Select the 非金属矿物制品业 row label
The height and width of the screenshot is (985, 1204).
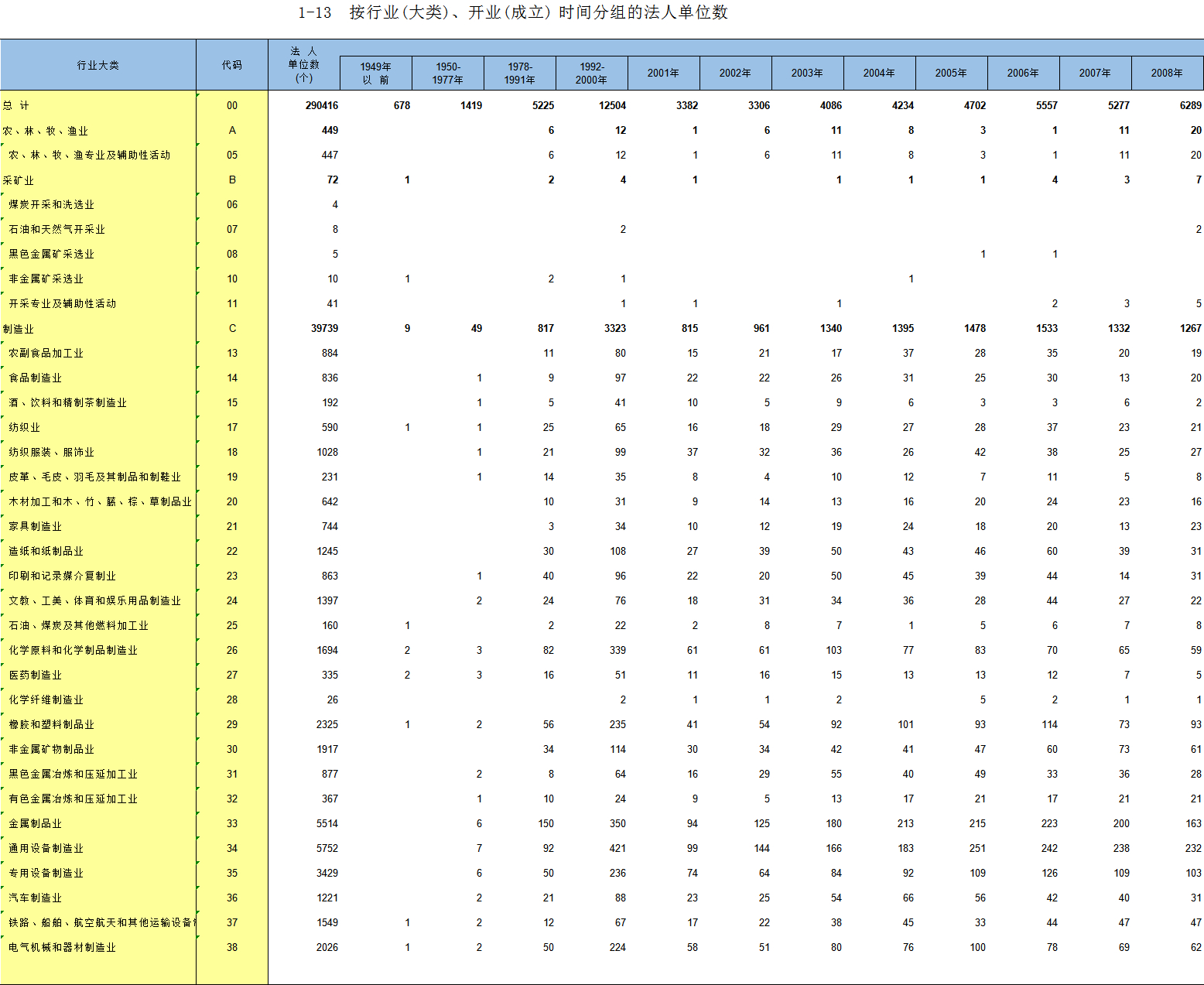(x=52, y=750)
